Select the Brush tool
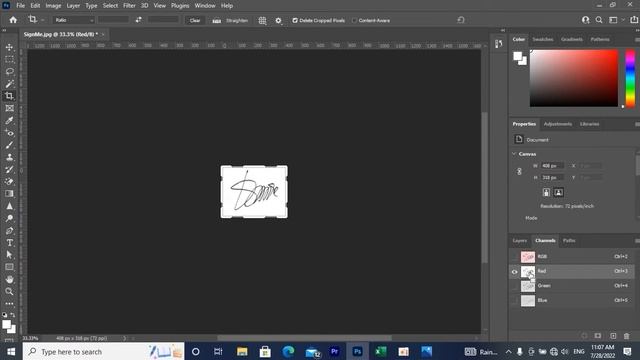 [9, 145]
